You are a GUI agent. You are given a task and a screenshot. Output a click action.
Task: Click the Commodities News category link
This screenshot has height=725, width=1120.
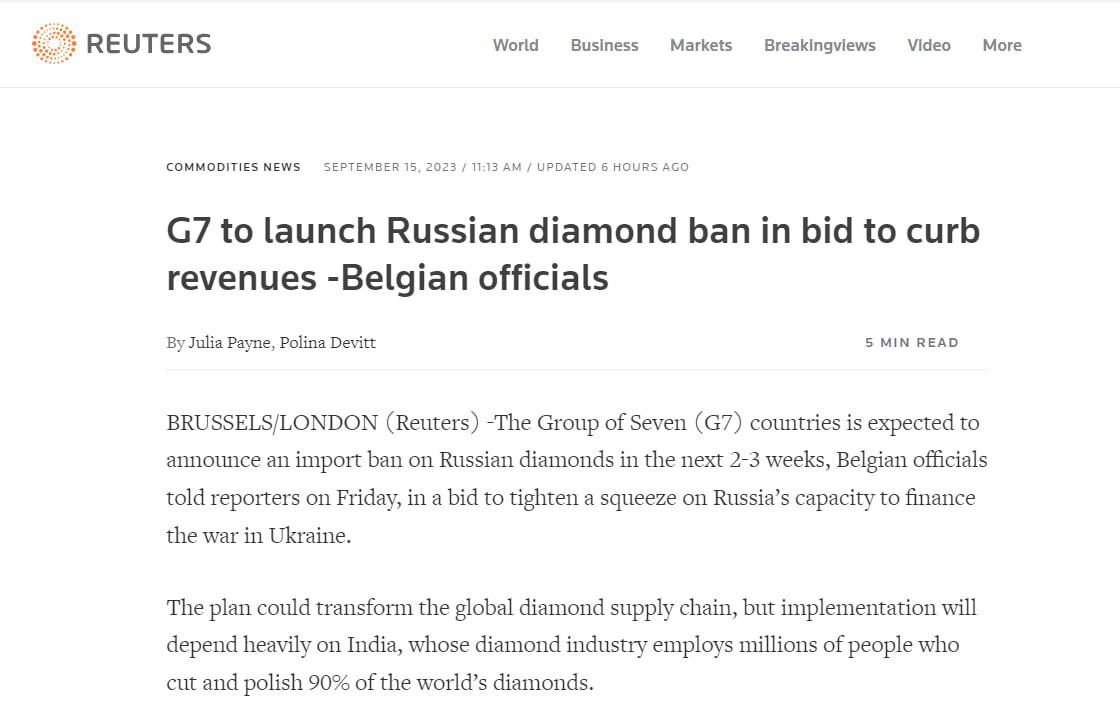[x=233, y=167]
